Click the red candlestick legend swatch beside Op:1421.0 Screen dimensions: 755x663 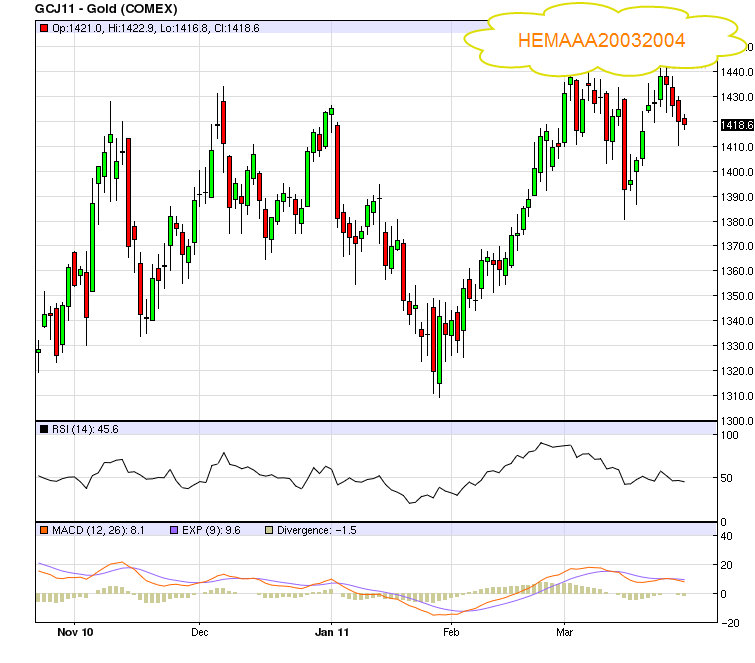pyautogui.click(x=44, y=28)
